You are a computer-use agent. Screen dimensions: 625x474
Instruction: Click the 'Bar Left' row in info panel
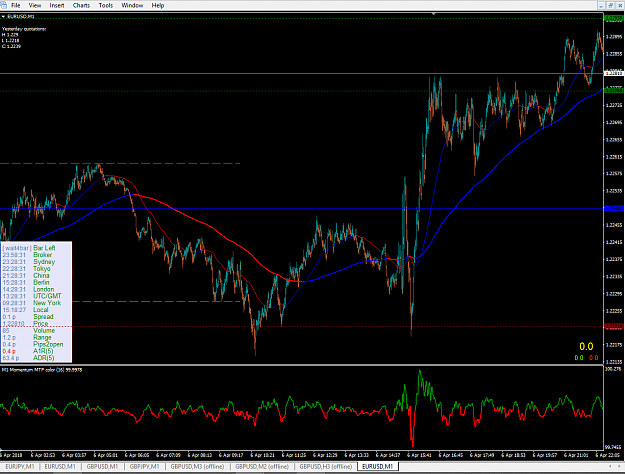(29, 248)
